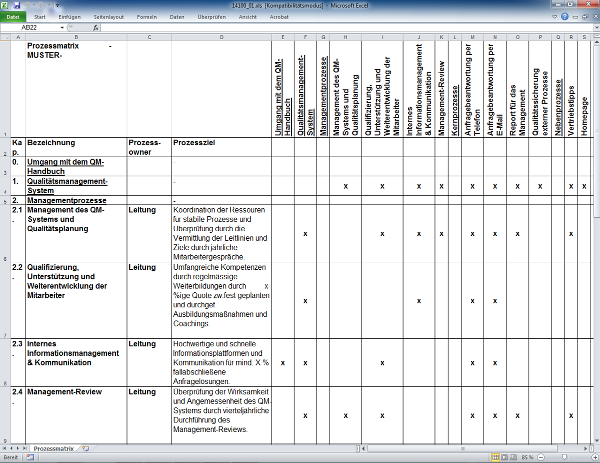This screenshot has height=463, width=600.
Task: Click the select-all corner of the grid
Action: (5, 37)
